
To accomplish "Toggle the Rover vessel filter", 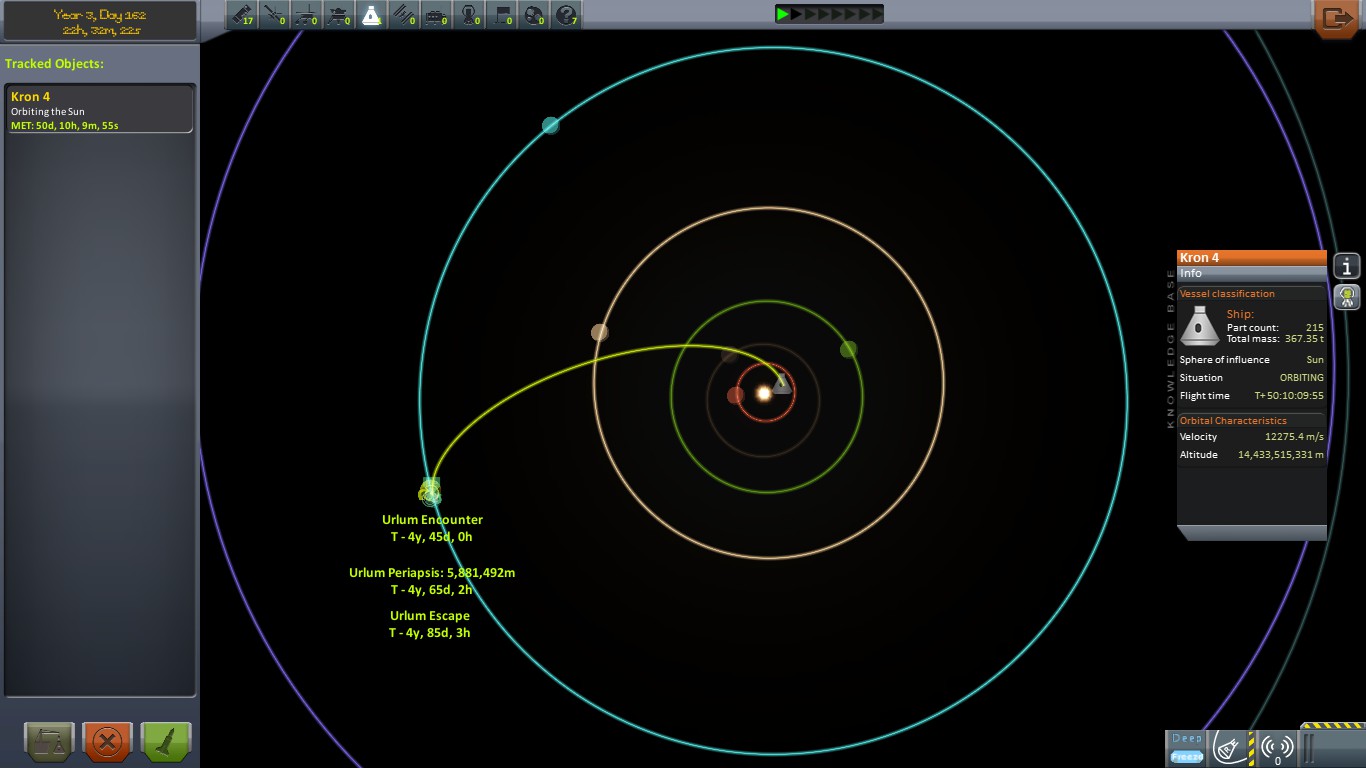I will [x=306, y=15].
